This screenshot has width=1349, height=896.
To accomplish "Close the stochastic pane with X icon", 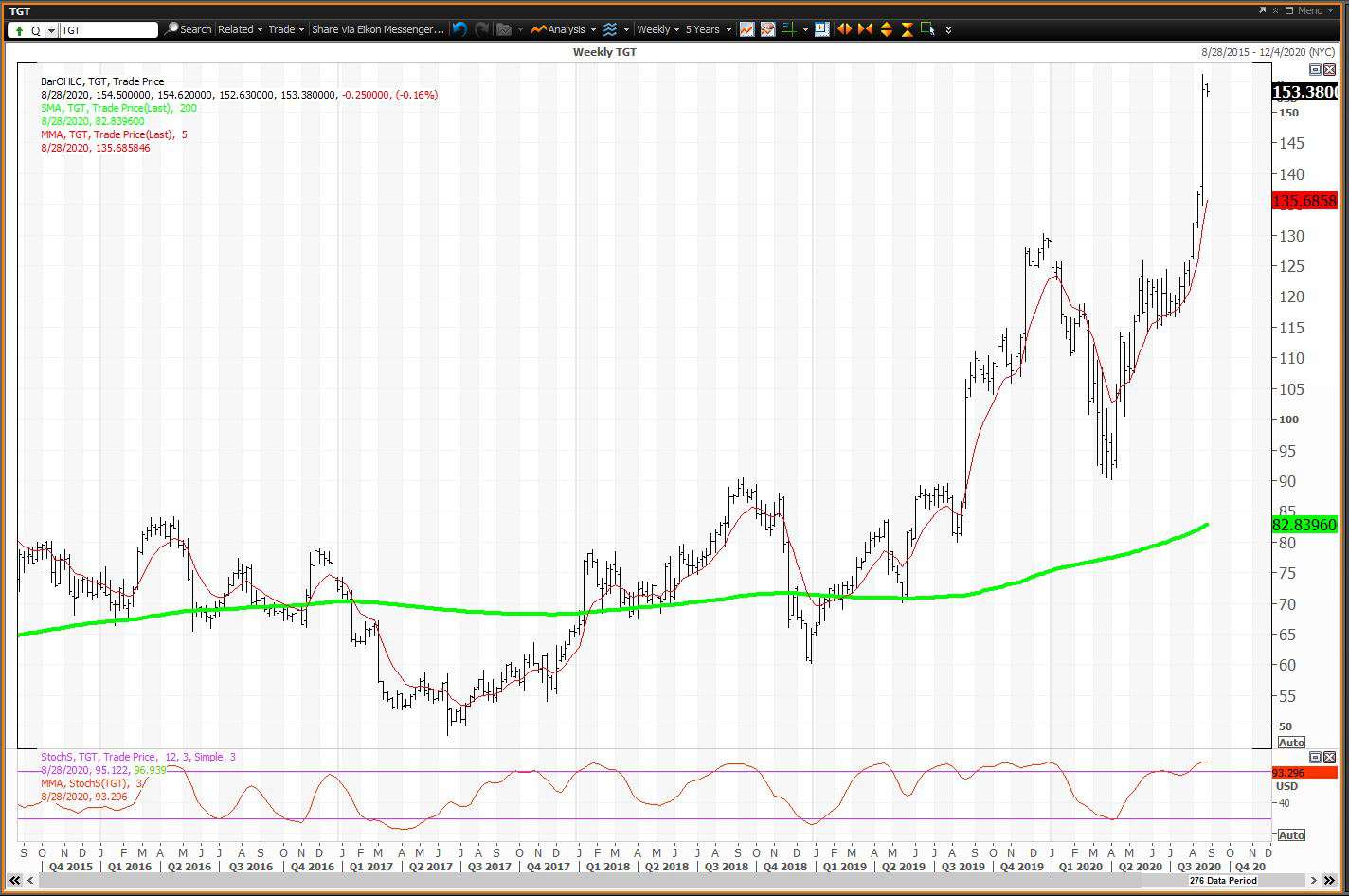I will (x=1327, y=758).
